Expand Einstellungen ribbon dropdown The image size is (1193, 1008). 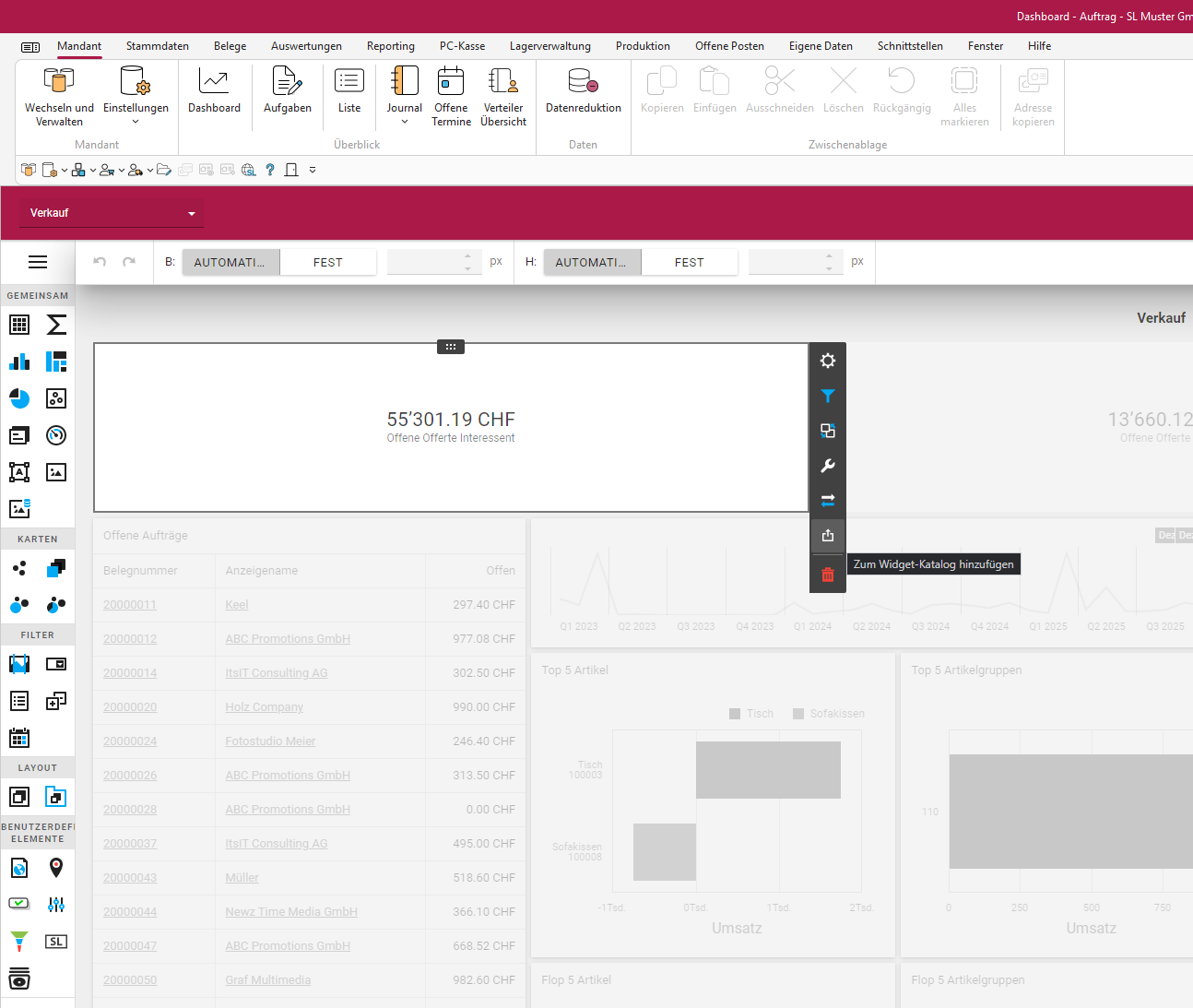[x=136, y=122]
